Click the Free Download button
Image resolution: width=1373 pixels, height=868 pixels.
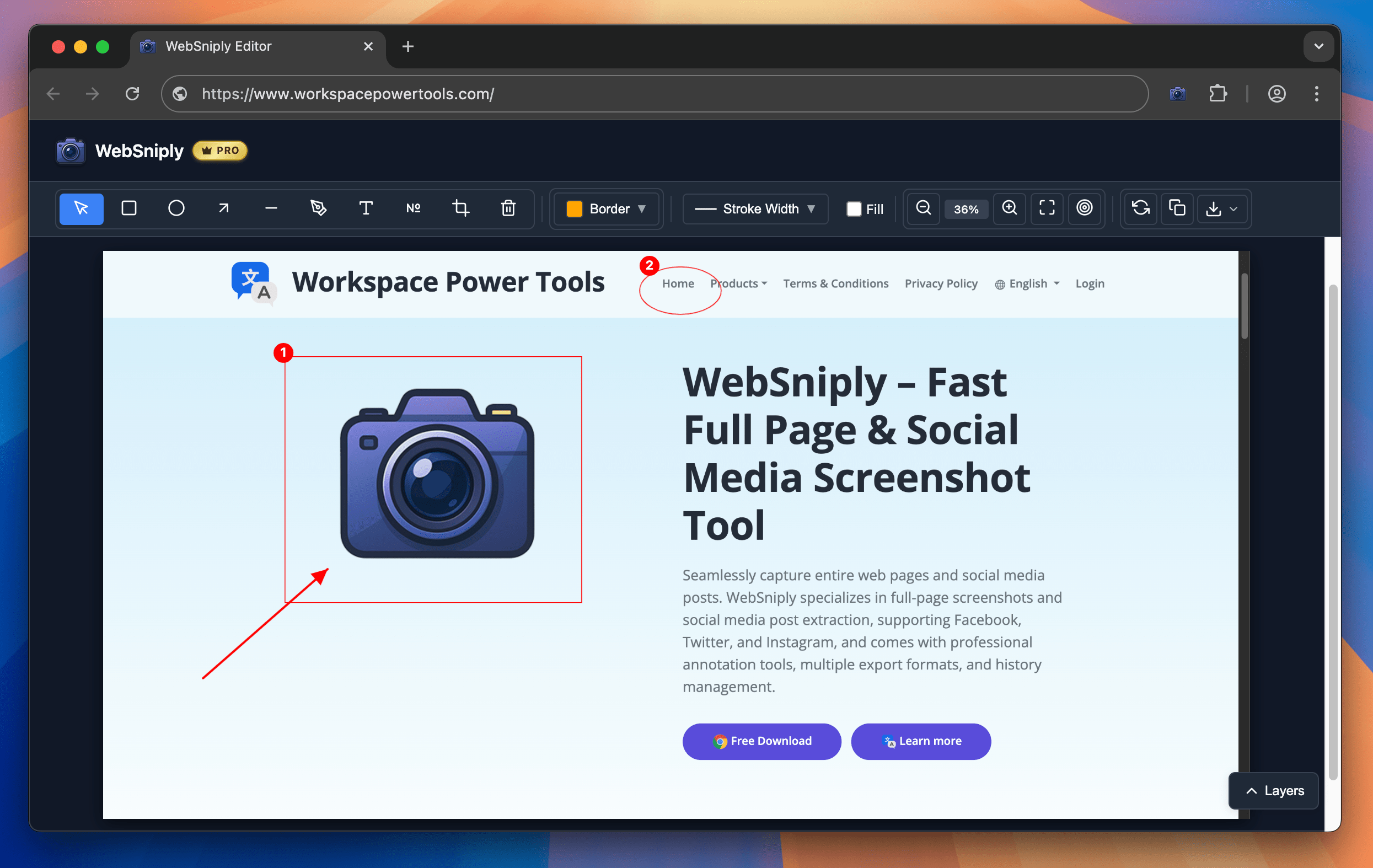click(761, 741)
